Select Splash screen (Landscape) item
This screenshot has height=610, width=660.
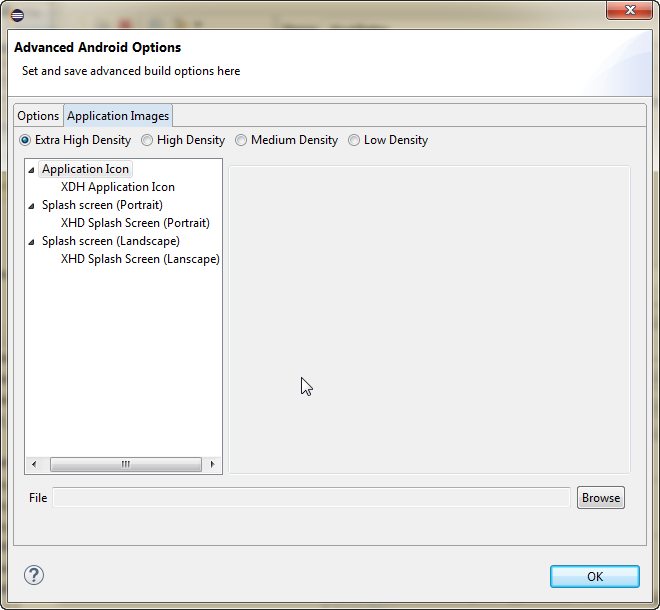pyautogui.click(x=111, y=241)
